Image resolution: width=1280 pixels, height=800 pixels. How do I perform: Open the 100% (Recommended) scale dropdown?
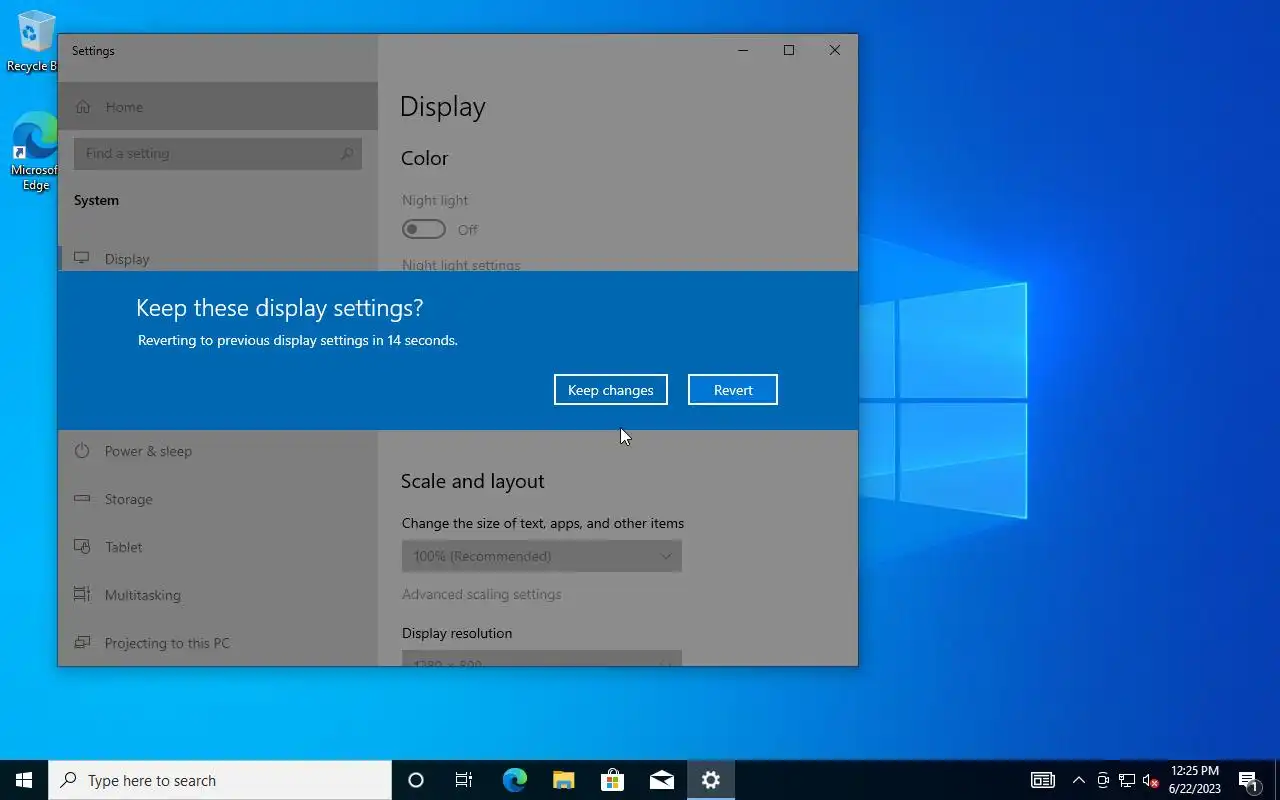coord(542,556)
